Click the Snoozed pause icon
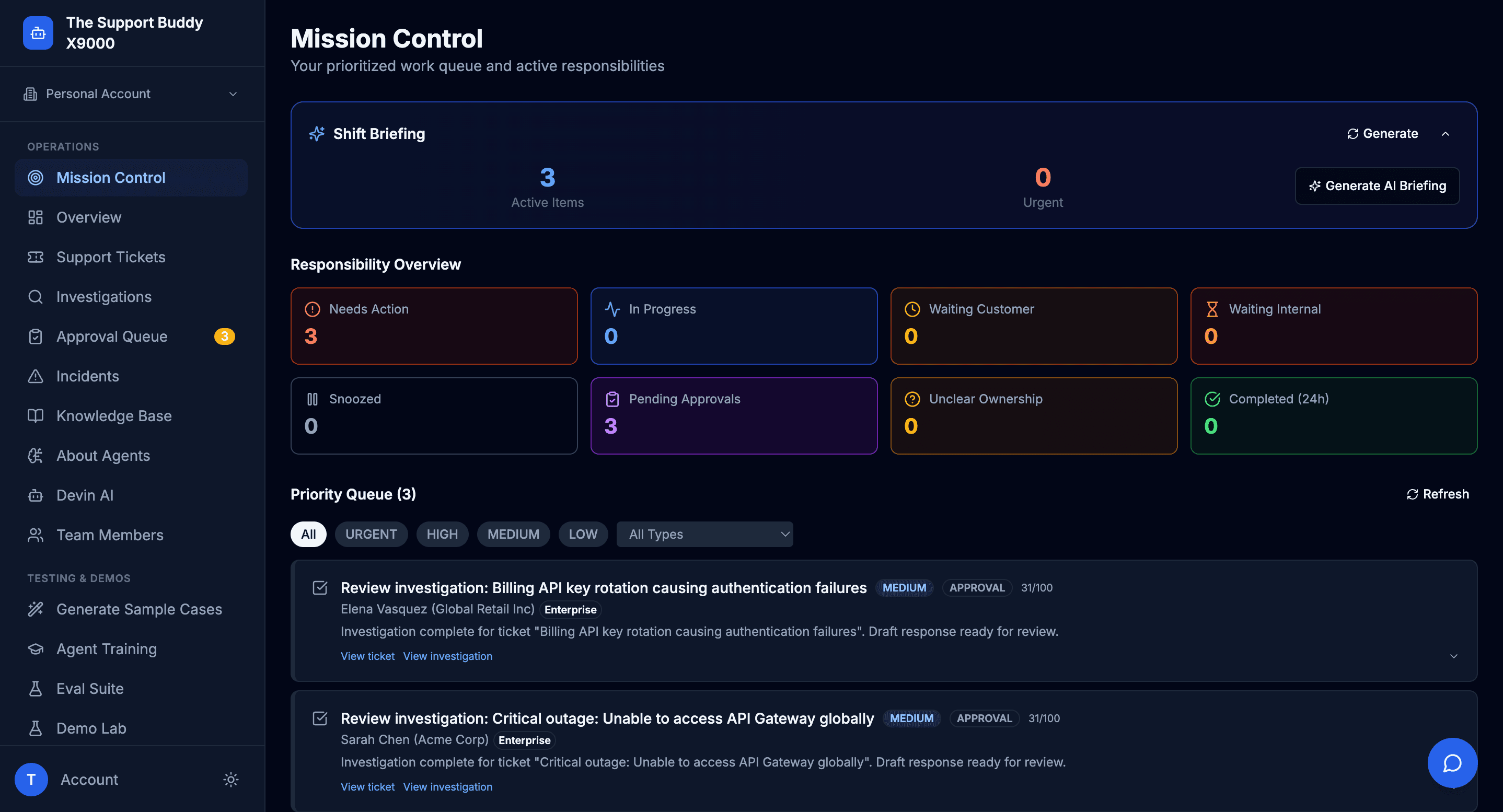 click(x=312, y=398)
